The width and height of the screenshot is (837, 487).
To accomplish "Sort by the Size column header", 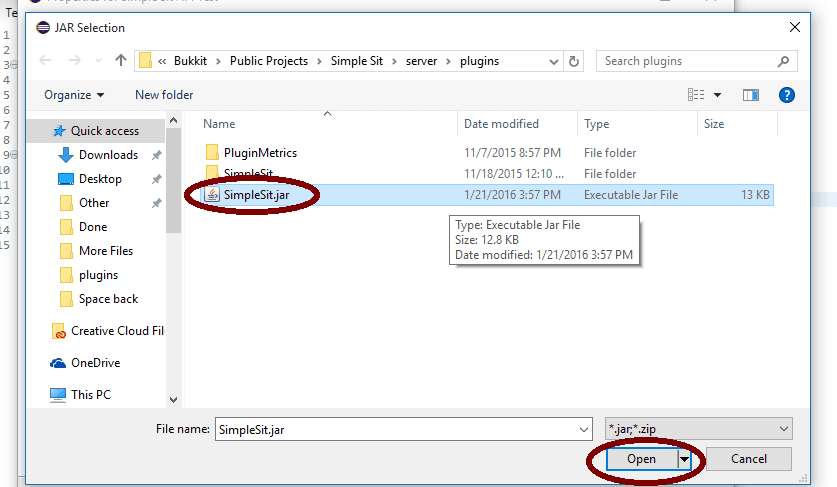I will pyautogui.click(x=714, y=124).
